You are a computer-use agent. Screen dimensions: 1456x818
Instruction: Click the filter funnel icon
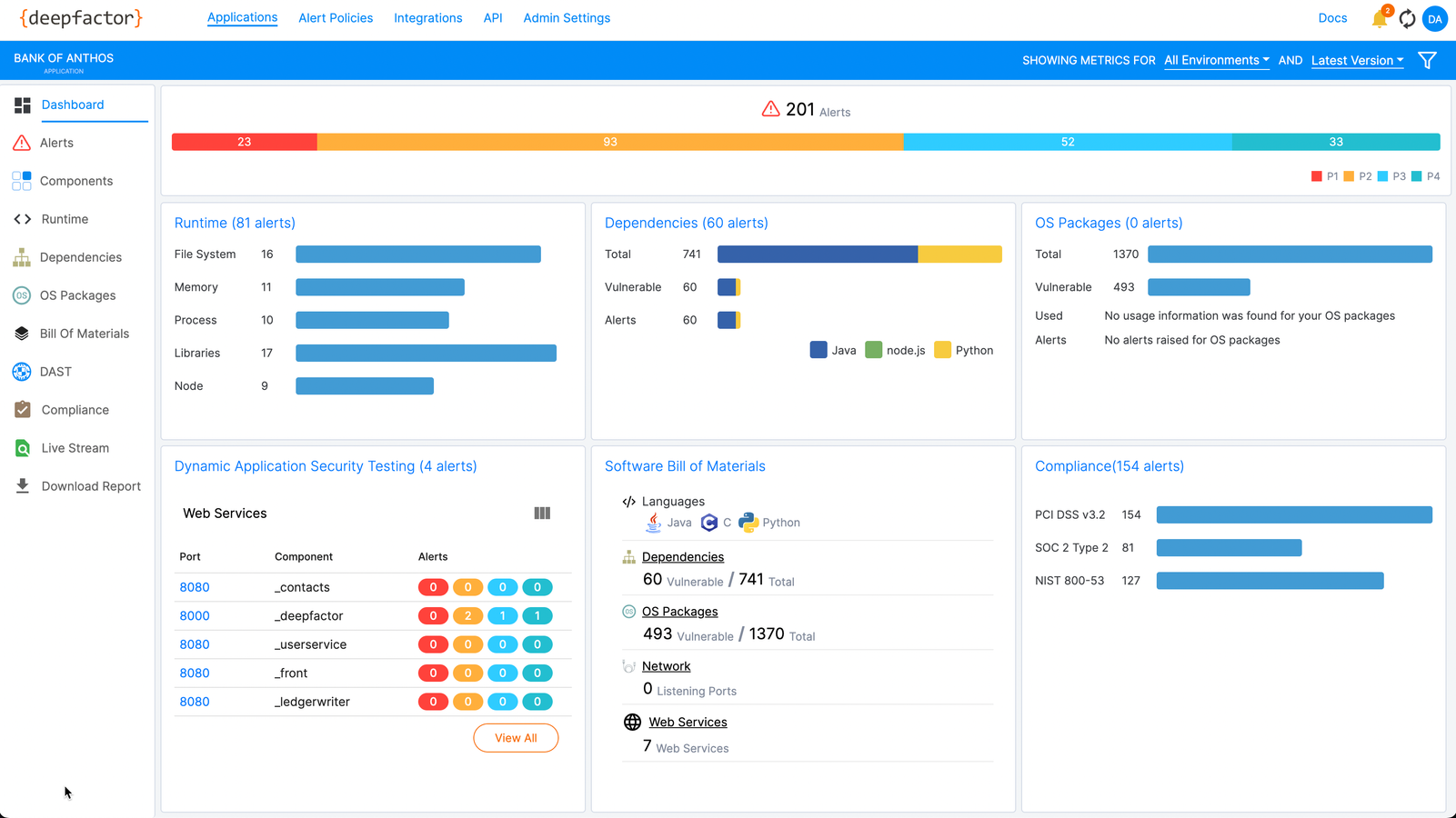click(x=1427, y=61)
